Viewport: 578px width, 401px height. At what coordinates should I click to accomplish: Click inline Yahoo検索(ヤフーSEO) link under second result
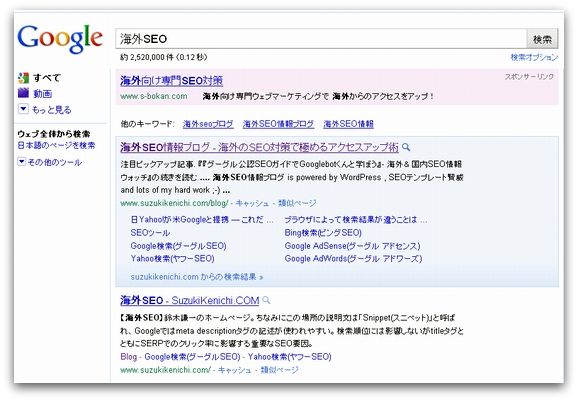[x=289, y=357]
